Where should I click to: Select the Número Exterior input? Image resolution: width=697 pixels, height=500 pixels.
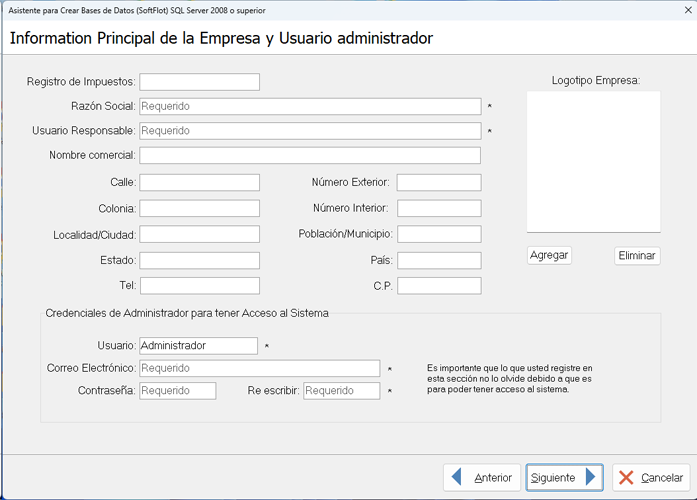tap(438, 183)
